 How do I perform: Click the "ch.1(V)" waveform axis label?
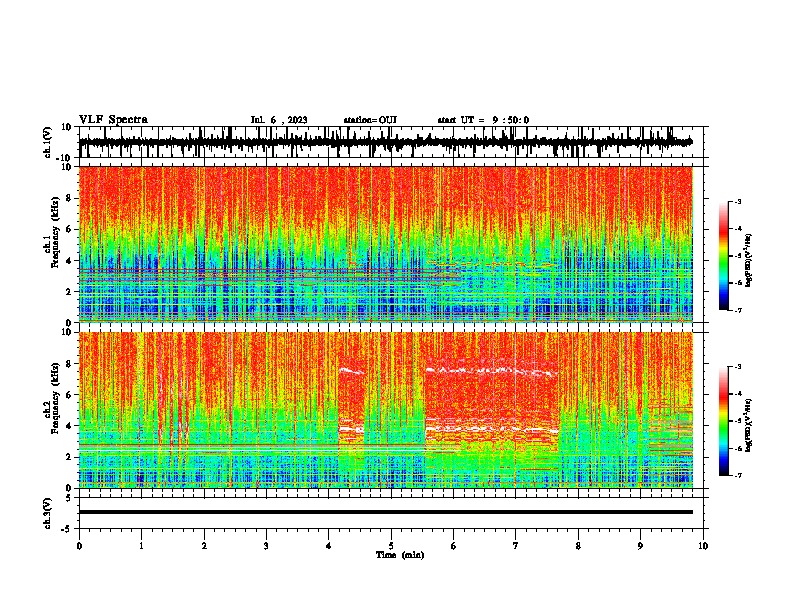tap(48, 142)
